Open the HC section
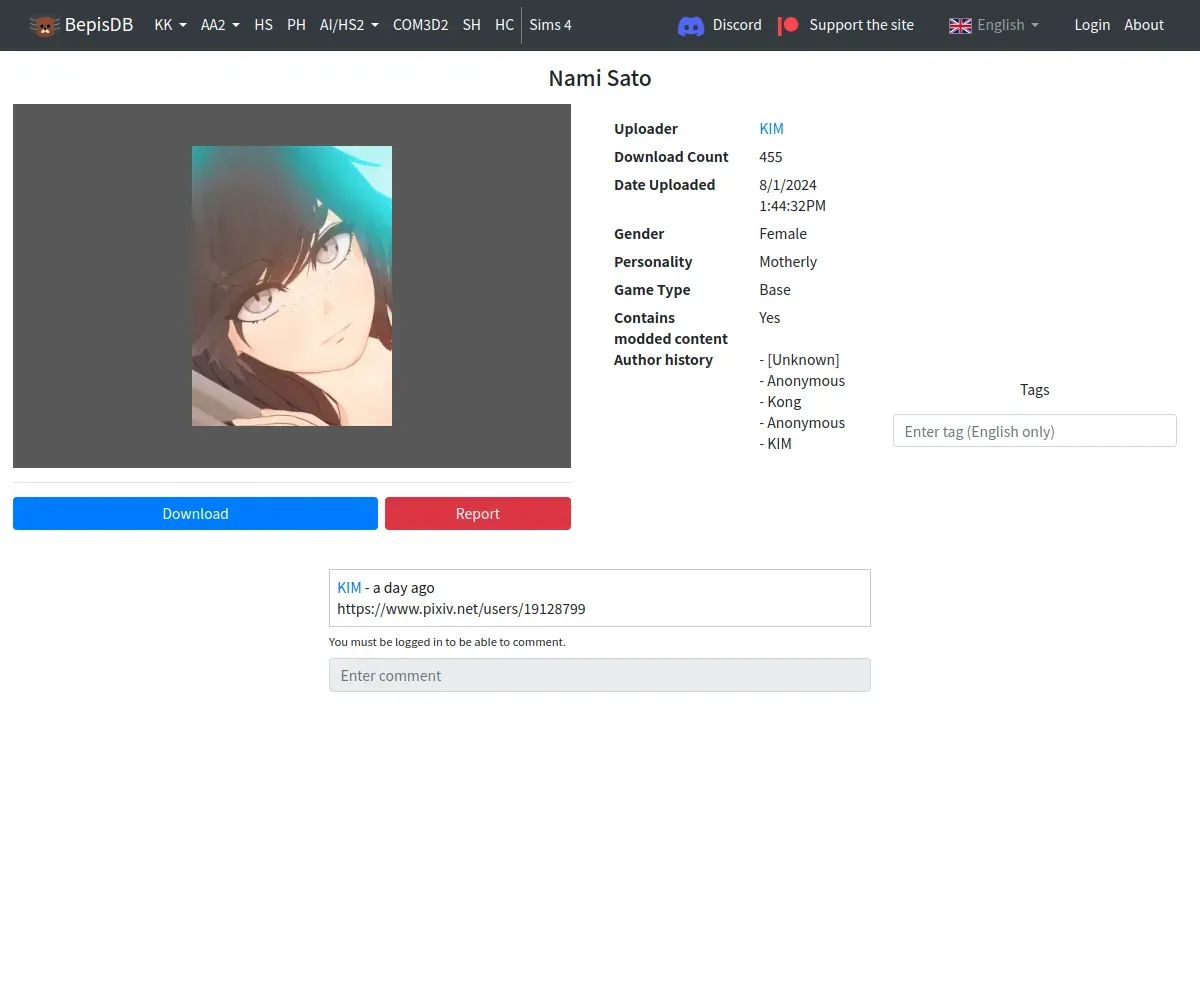Viewport: 1200px width, 1000px height. coord(504,25)
